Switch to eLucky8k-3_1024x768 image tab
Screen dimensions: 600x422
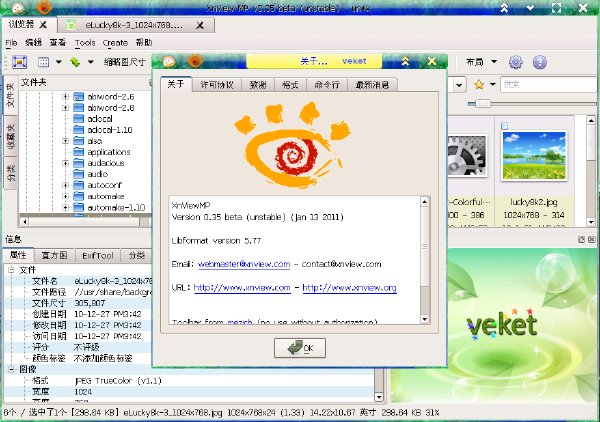point(134,25)
